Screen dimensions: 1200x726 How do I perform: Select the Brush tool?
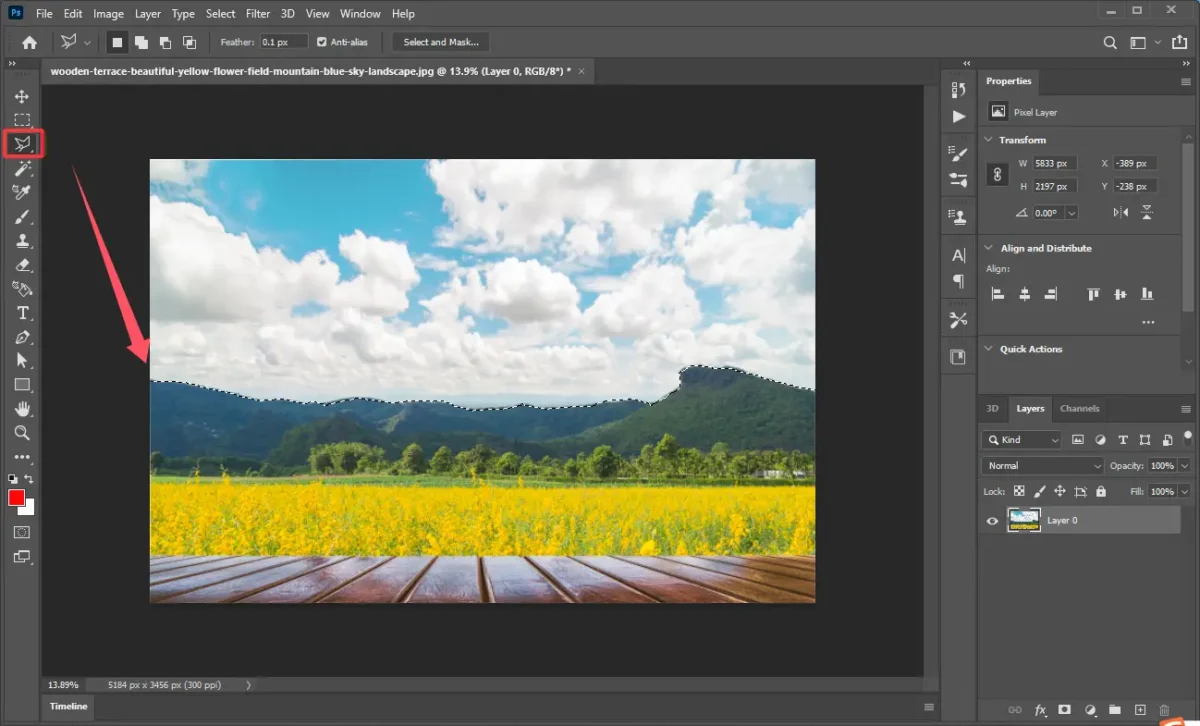pos(21,217)
